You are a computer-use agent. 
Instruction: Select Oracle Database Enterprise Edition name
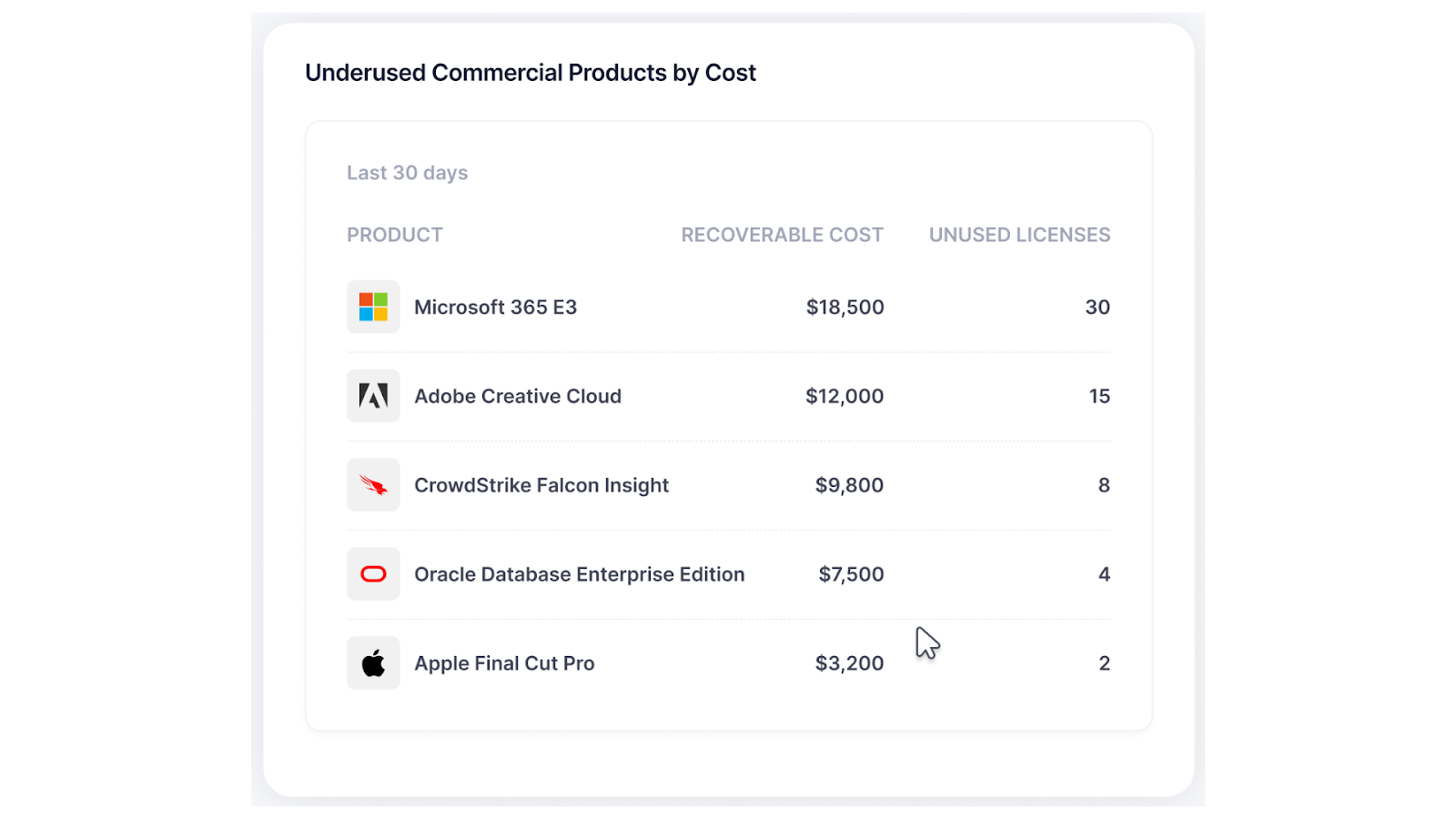(x=579, y=575)
